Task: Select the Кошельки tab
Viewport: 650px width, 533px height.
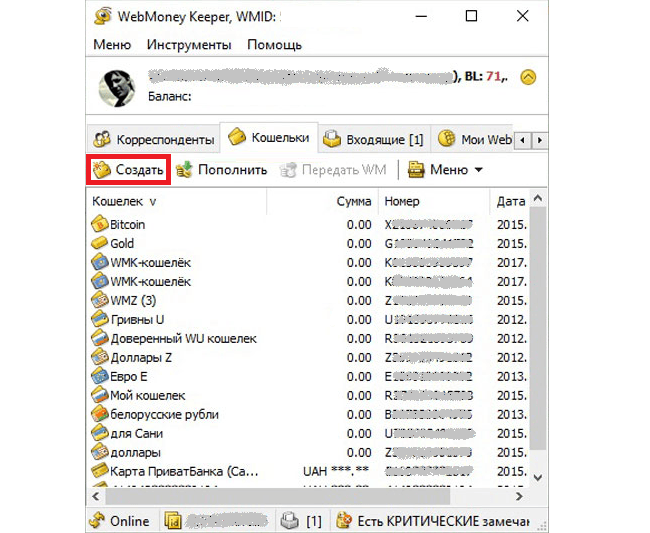Action: [269, 137]
